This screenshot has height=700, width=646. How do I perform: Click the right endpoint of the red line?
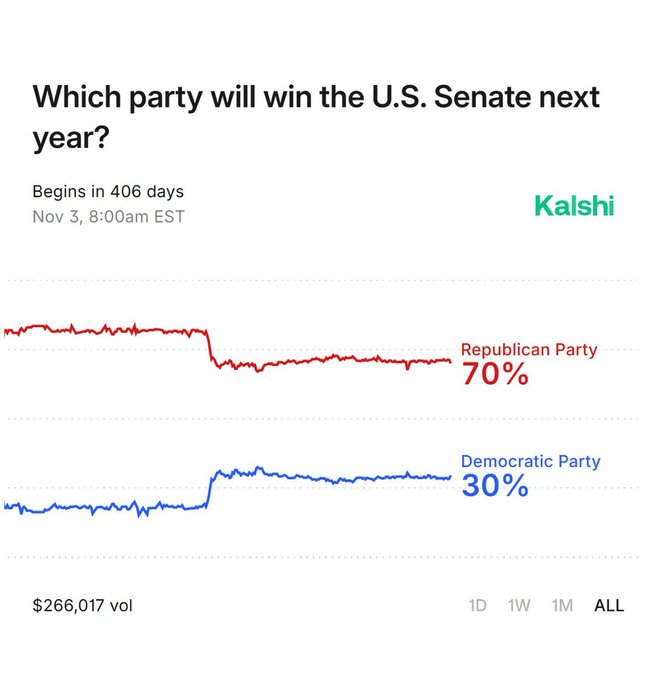coord(450,361)
